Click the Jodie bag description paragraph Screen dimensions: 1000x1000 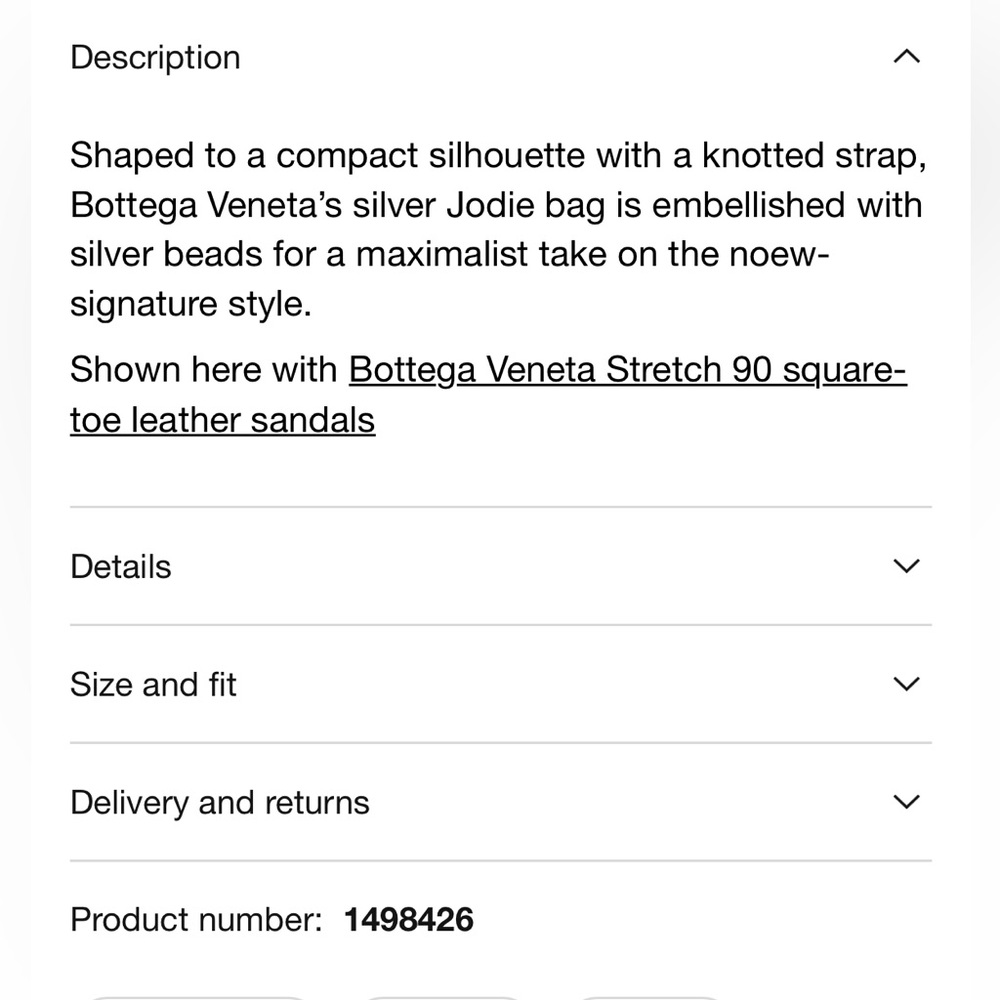497,230
